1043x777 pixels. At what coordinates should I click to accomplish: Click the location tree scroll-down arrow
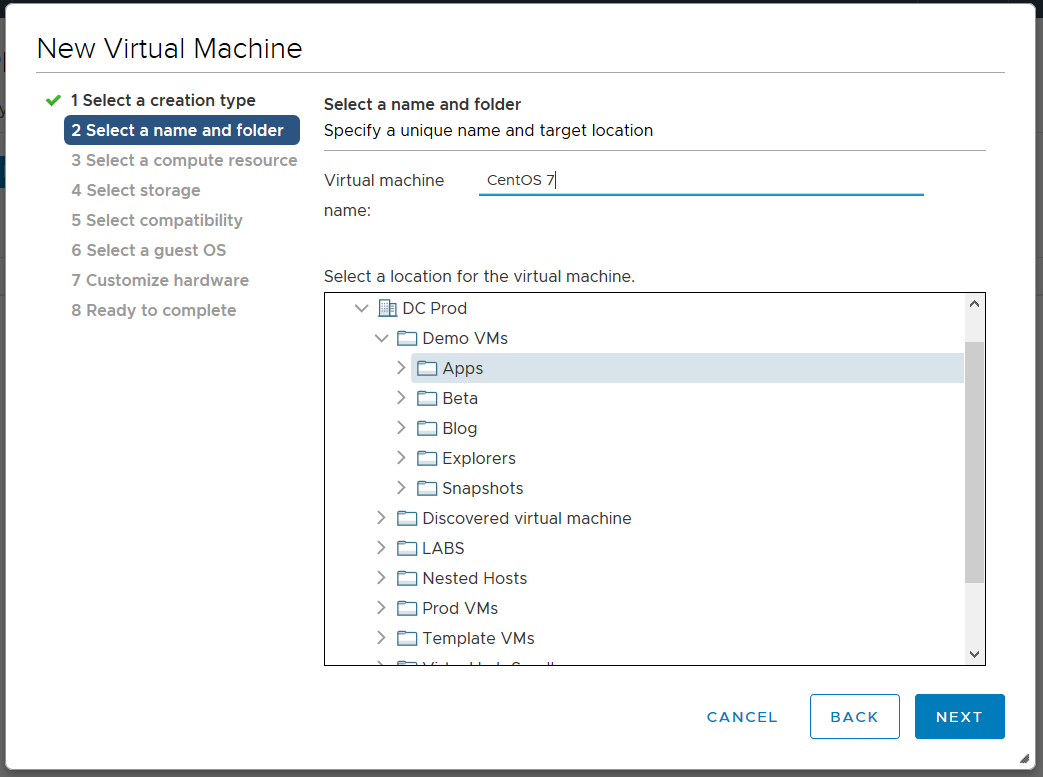pos(974,654)
